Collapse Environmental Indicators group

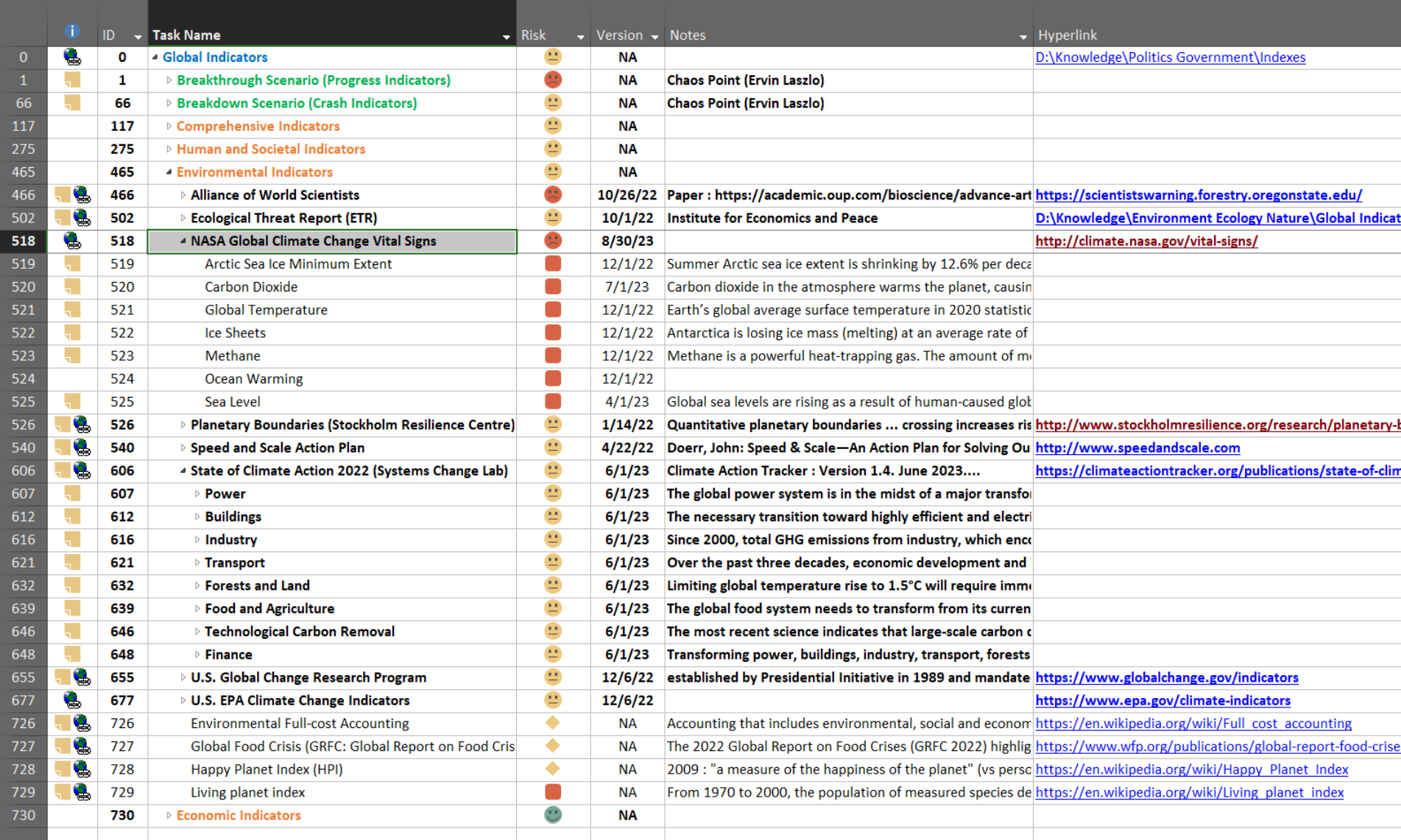169,172
